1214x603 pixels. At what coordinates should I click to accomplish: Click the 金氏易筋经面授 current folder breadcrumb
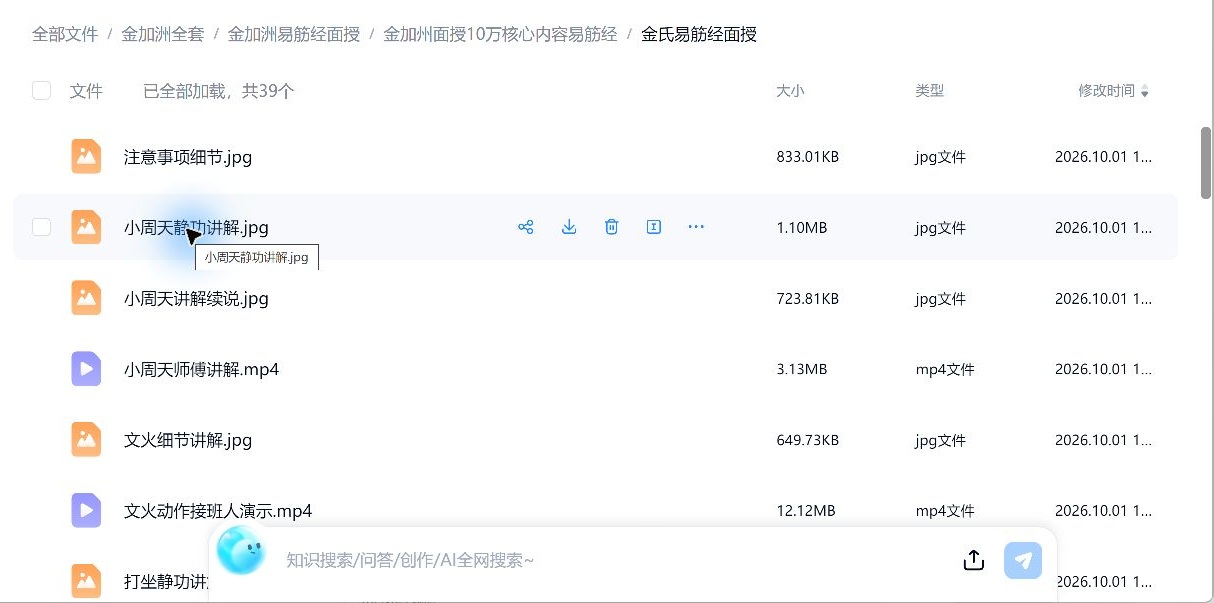[699, 34]
